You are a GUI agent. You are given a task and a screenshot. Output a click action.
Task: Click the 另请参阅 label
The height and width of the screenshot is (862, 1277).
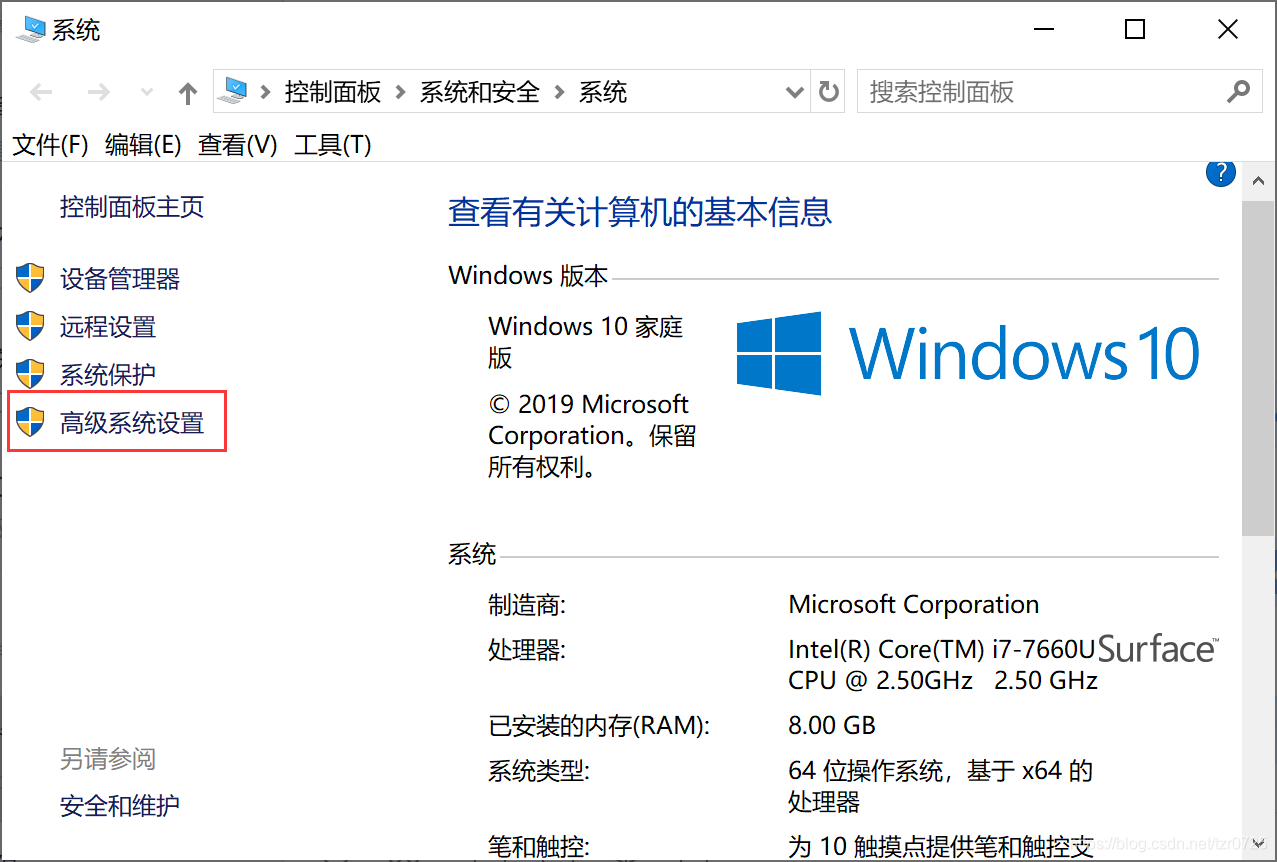[x=108, y=759]
